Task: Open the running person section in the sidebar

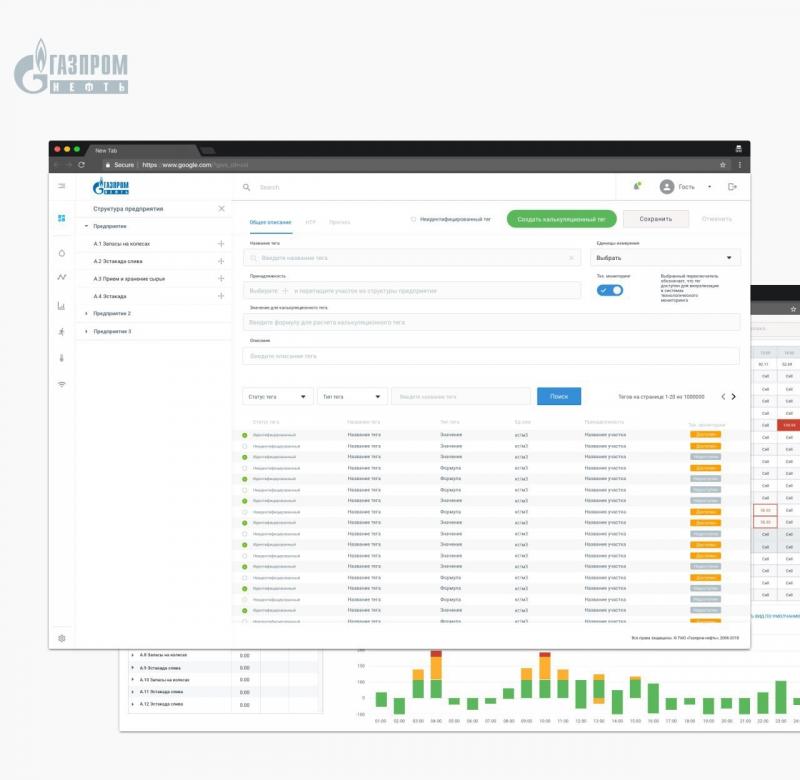Action: point(62,332)
